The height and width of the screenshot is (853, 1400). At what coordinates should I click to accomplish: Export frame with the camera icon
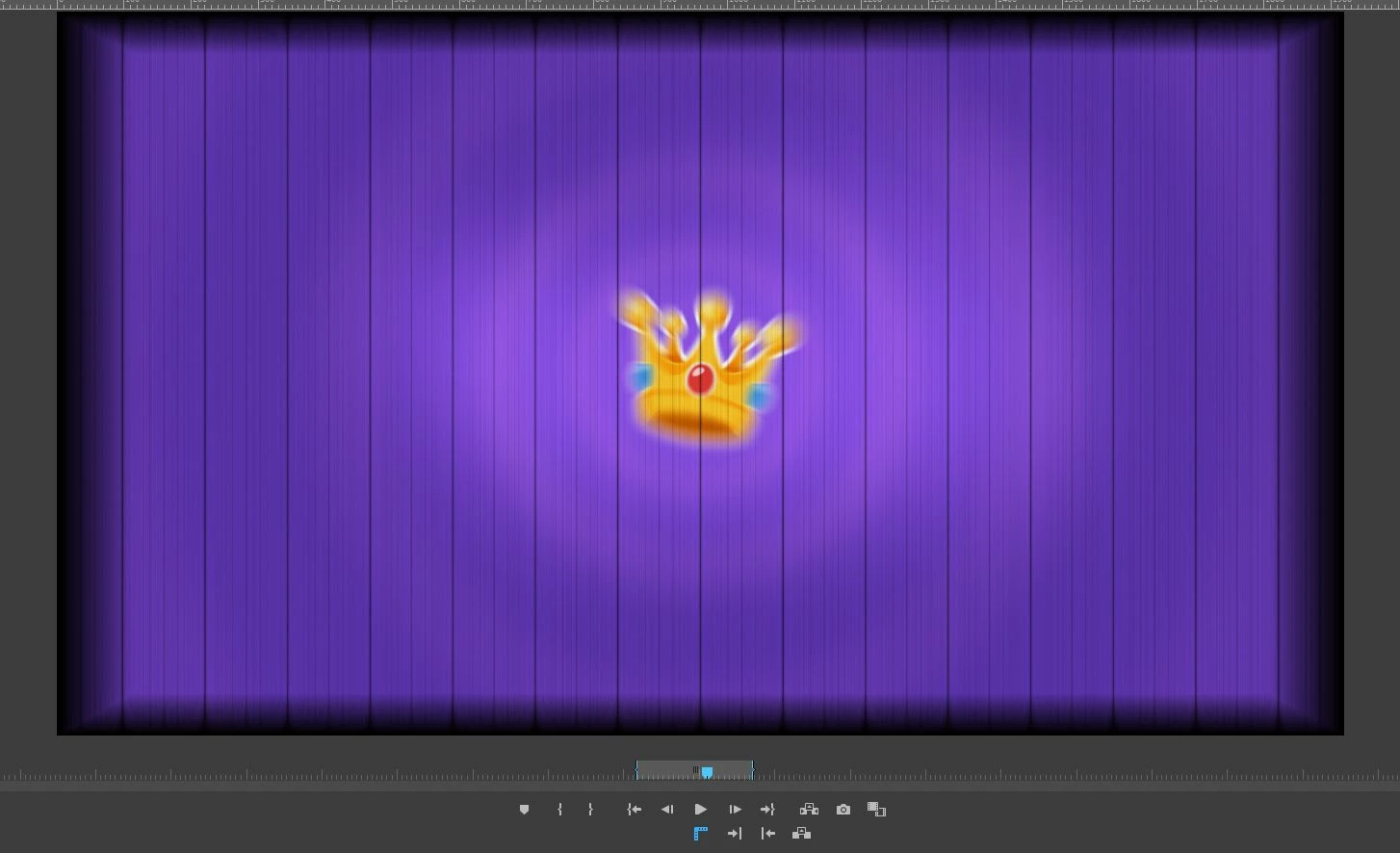[x=843, y=810]
